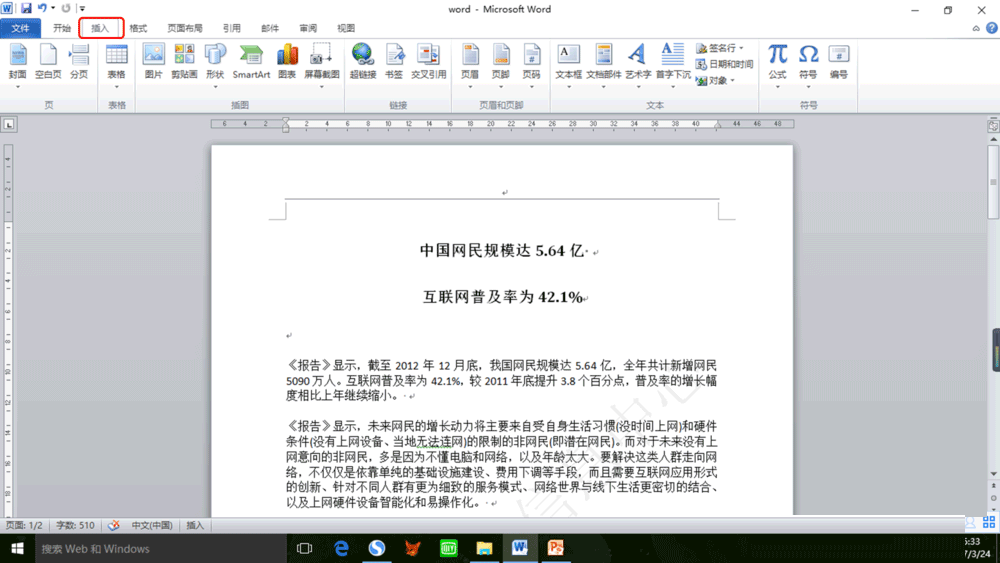Insert numbering (编号)
The image size is (1000, 563).
tap(839, 62)
